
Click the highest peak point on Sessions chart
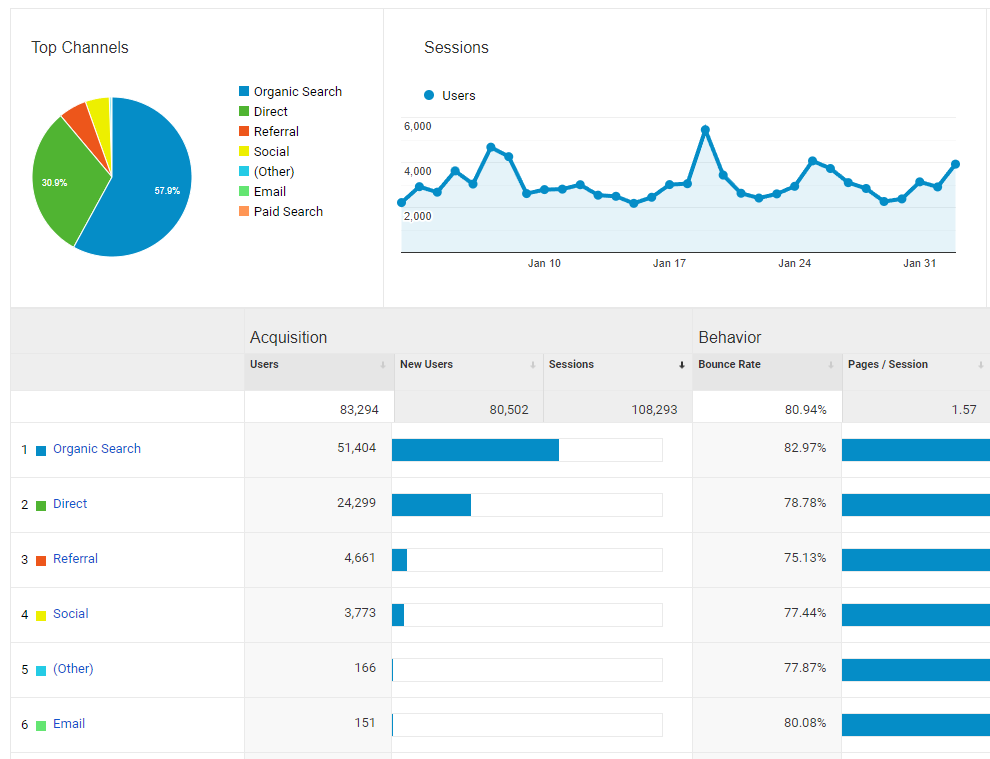pyautogui.click(x=705, y=130)
